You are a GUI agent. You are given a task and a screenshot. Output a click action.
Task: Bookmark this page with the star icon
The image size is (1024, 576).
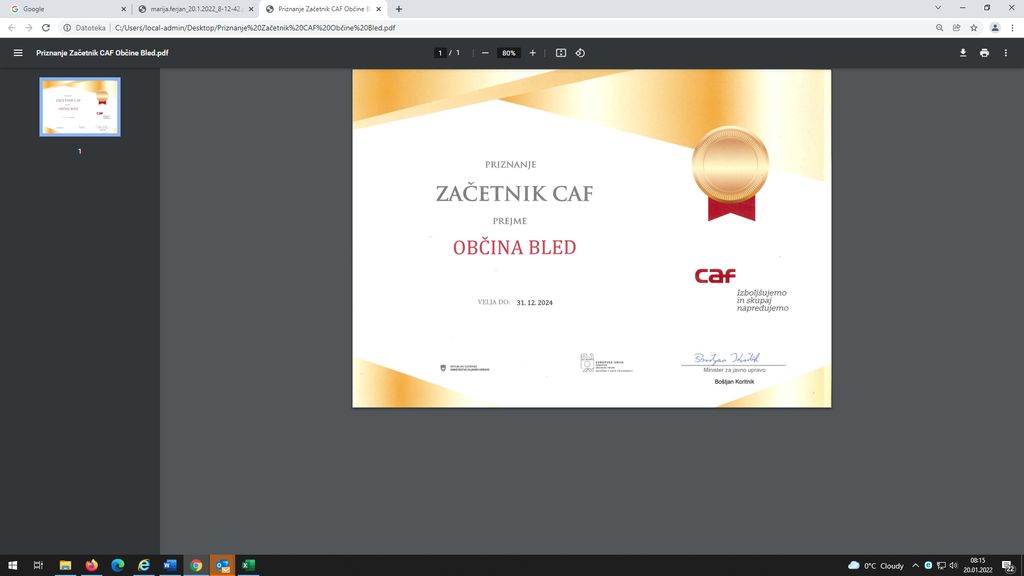click(973, 28)
